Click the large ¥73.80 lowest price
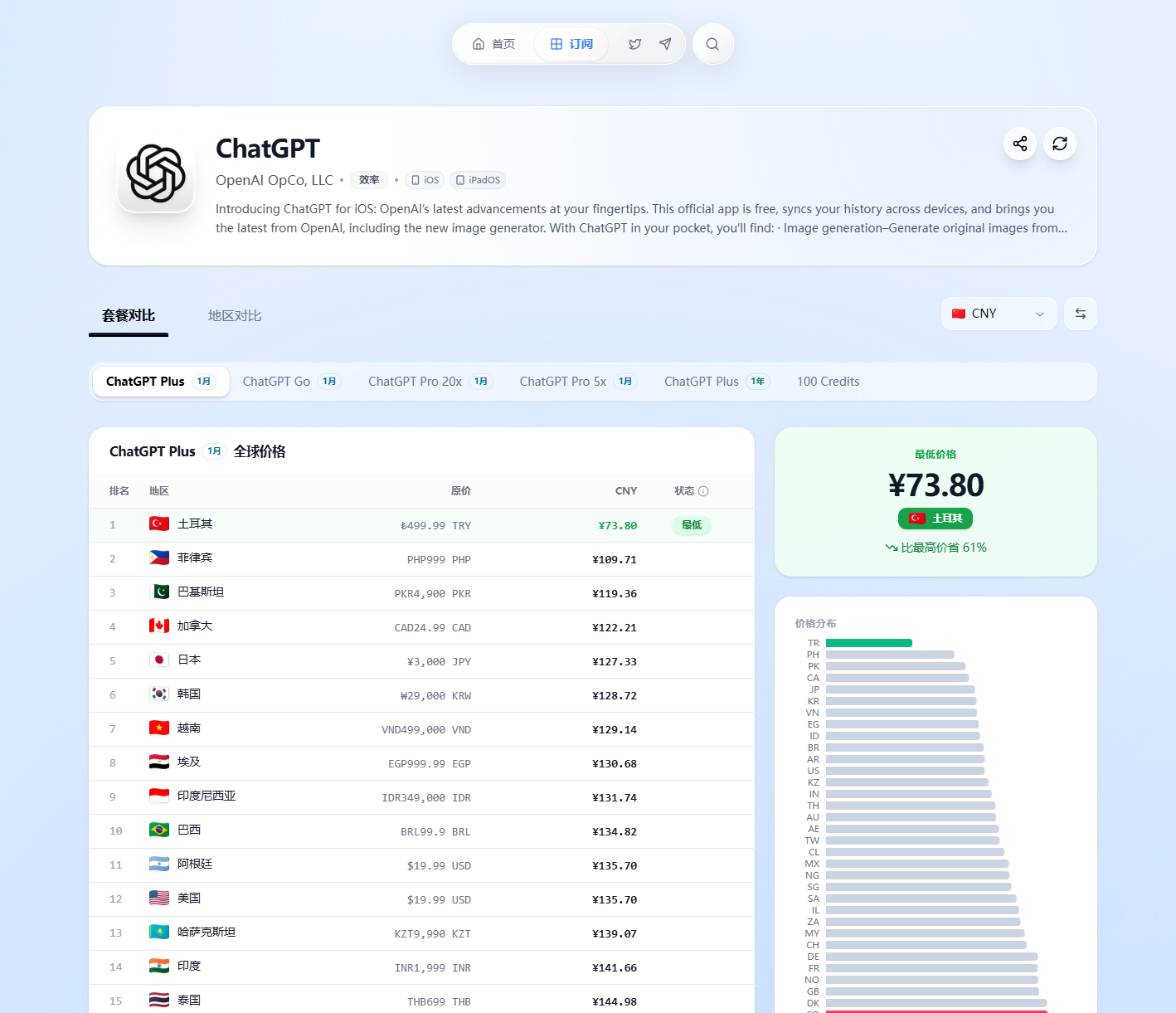The image size is (1176, 1013). [935, 485]
